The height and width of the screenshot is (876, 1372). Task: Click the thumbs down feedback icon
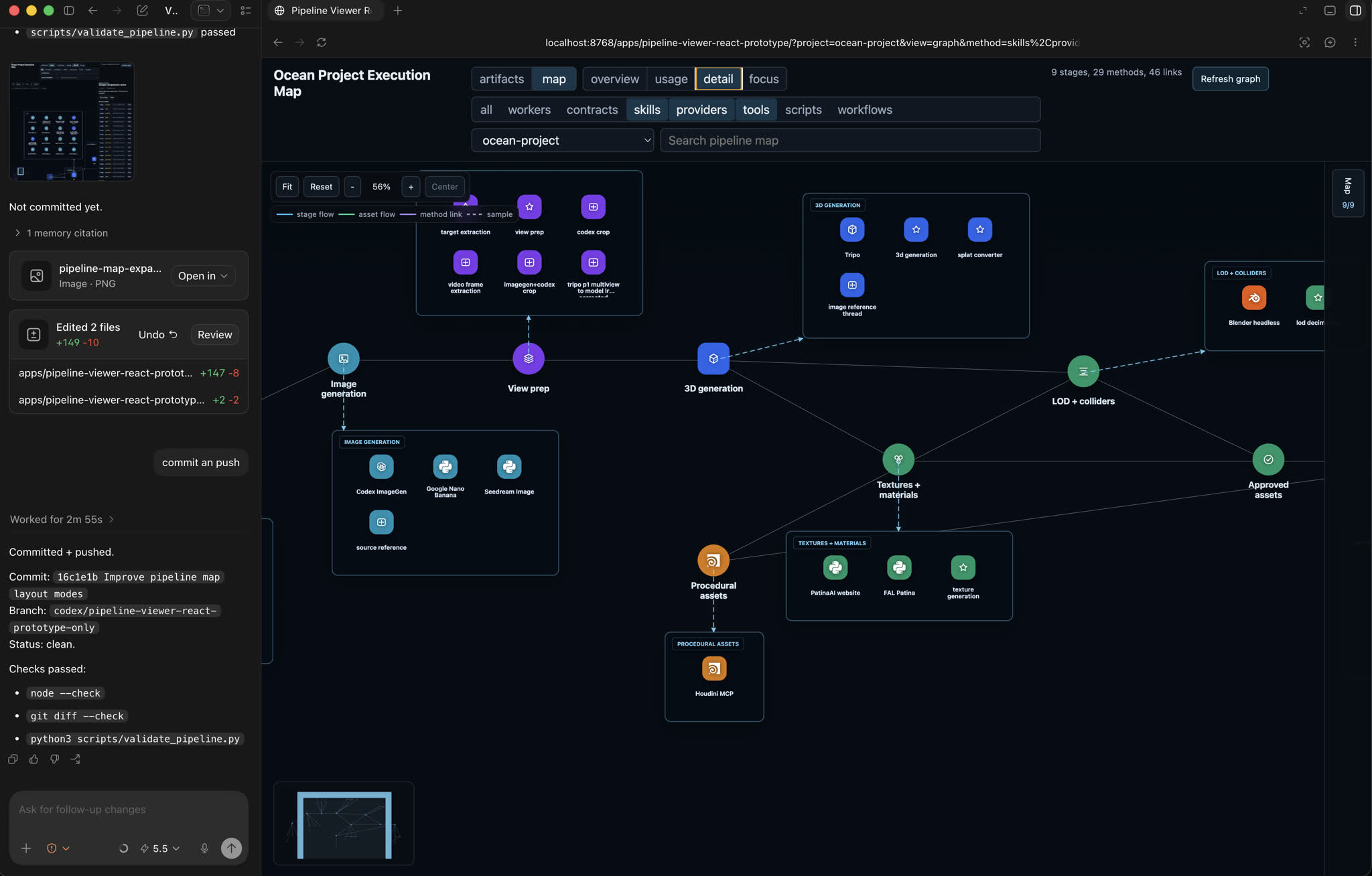tap(55, 759)
